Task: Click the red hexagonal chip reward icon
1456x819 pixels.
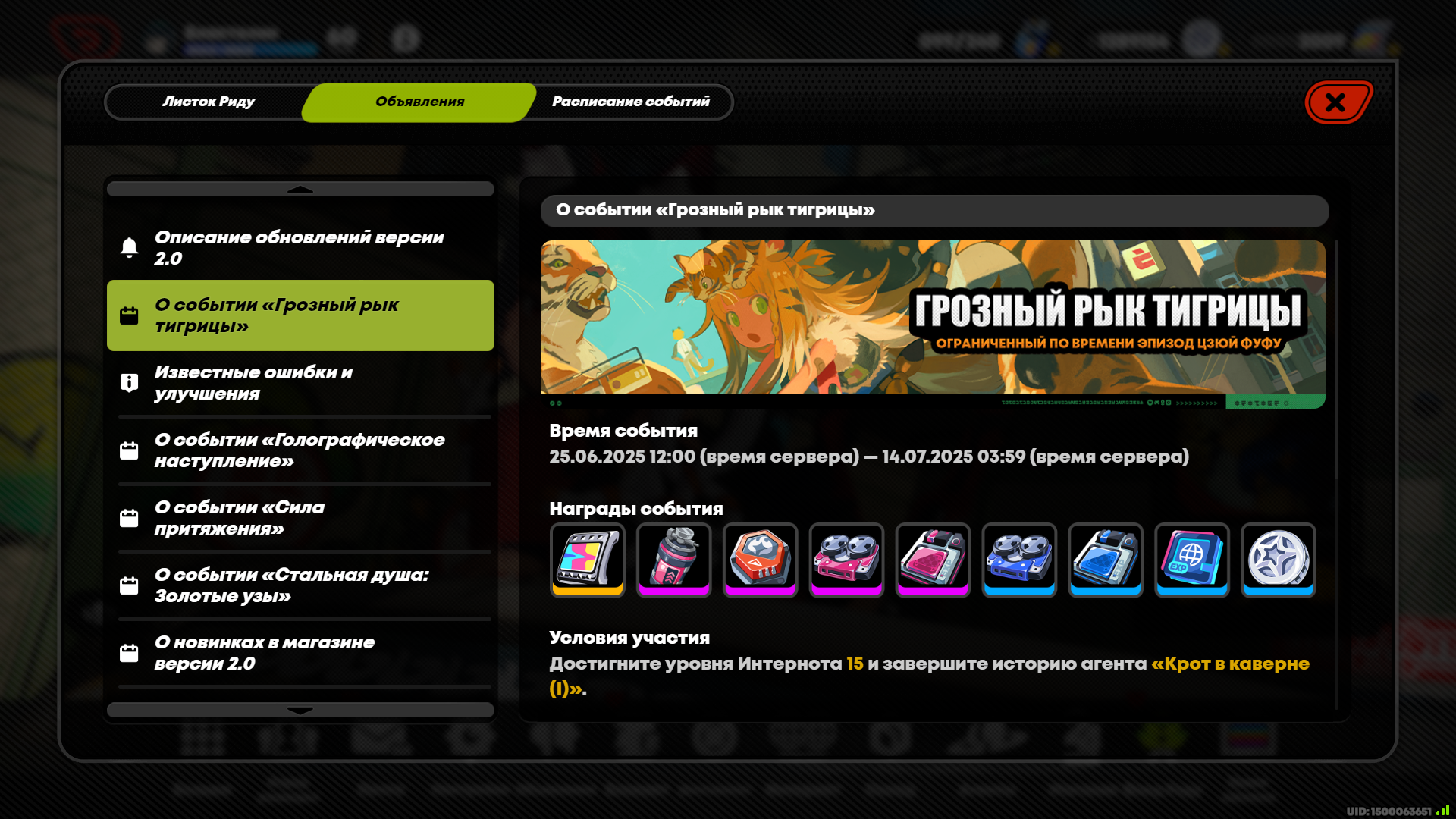Action: click(x=761, y=560)
